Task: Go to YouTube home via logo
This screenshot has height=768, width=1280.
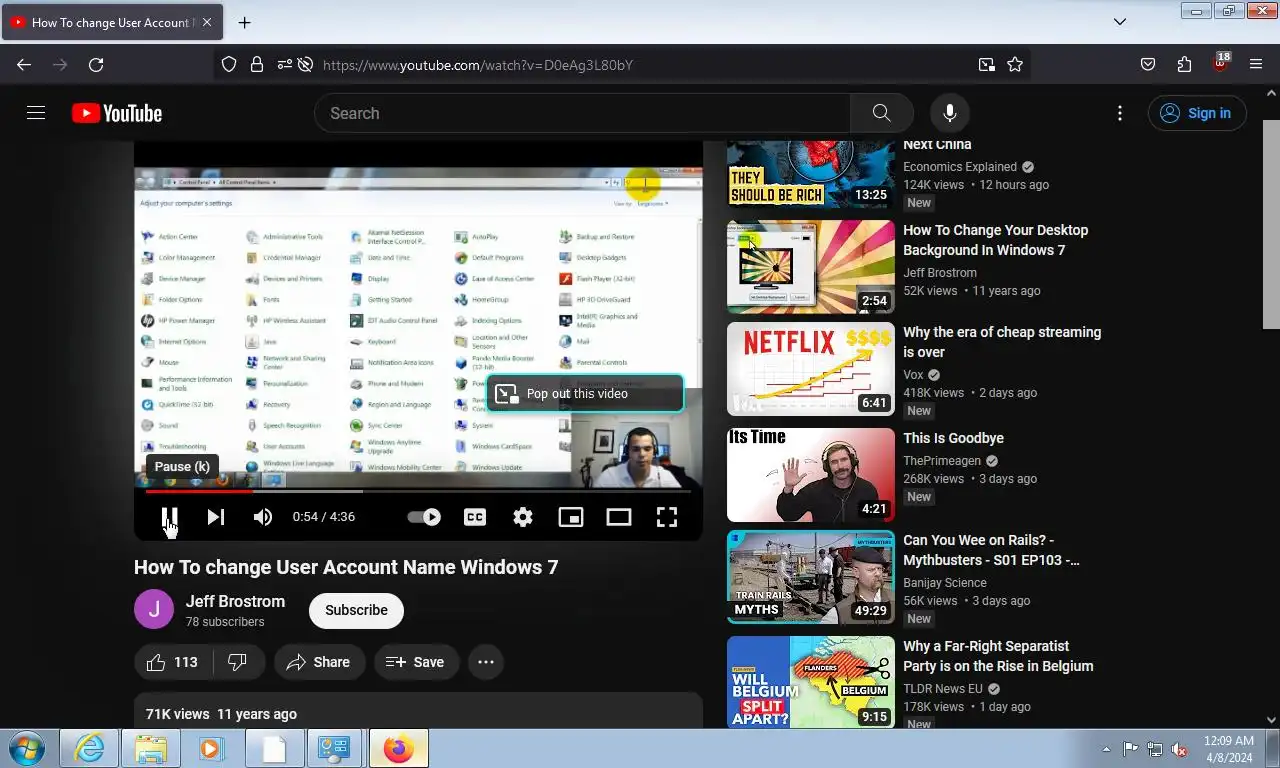Action: (117, 113)
